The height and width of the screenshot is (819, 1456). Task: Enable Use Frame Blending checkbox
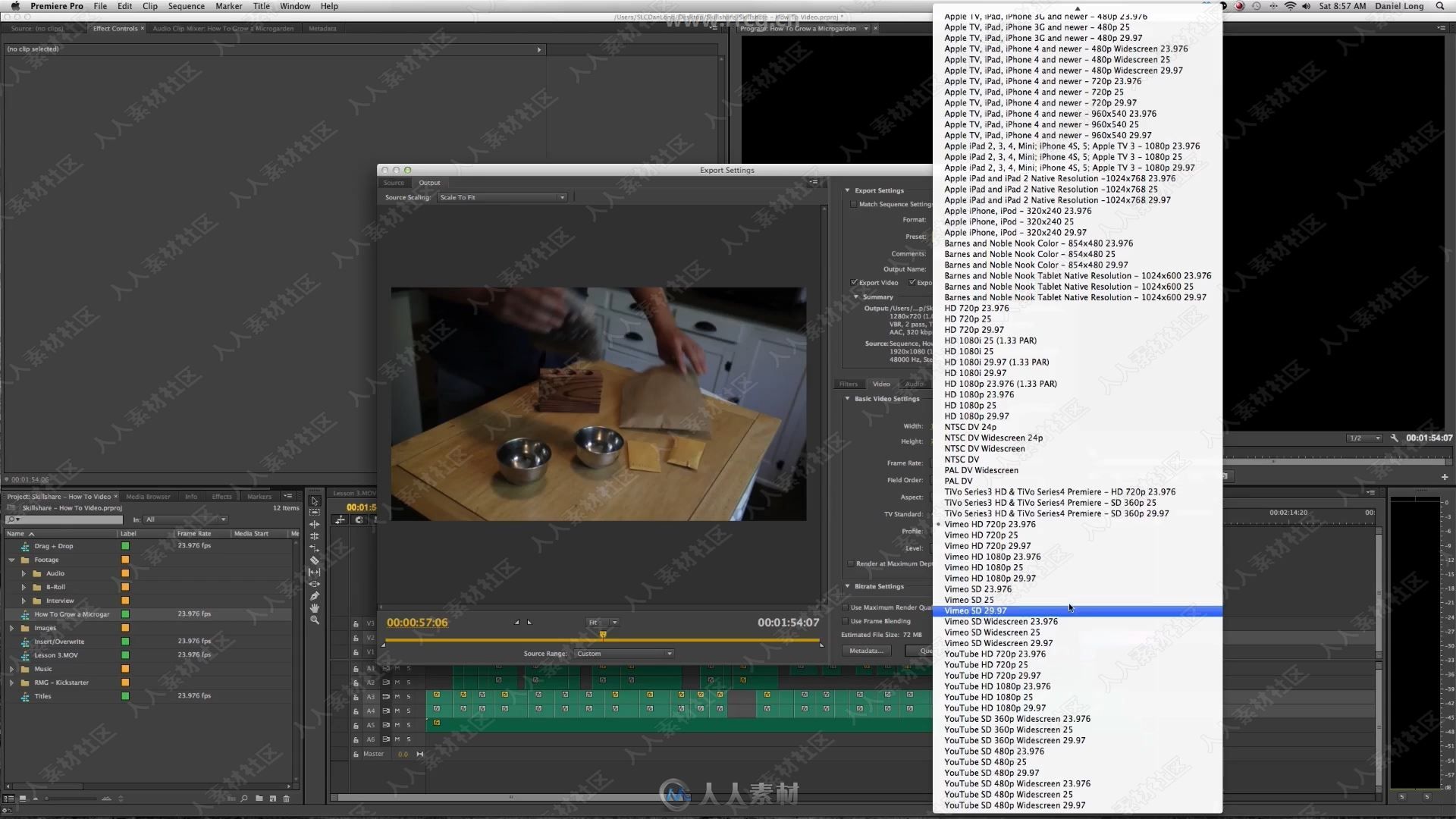pos(846,621)
